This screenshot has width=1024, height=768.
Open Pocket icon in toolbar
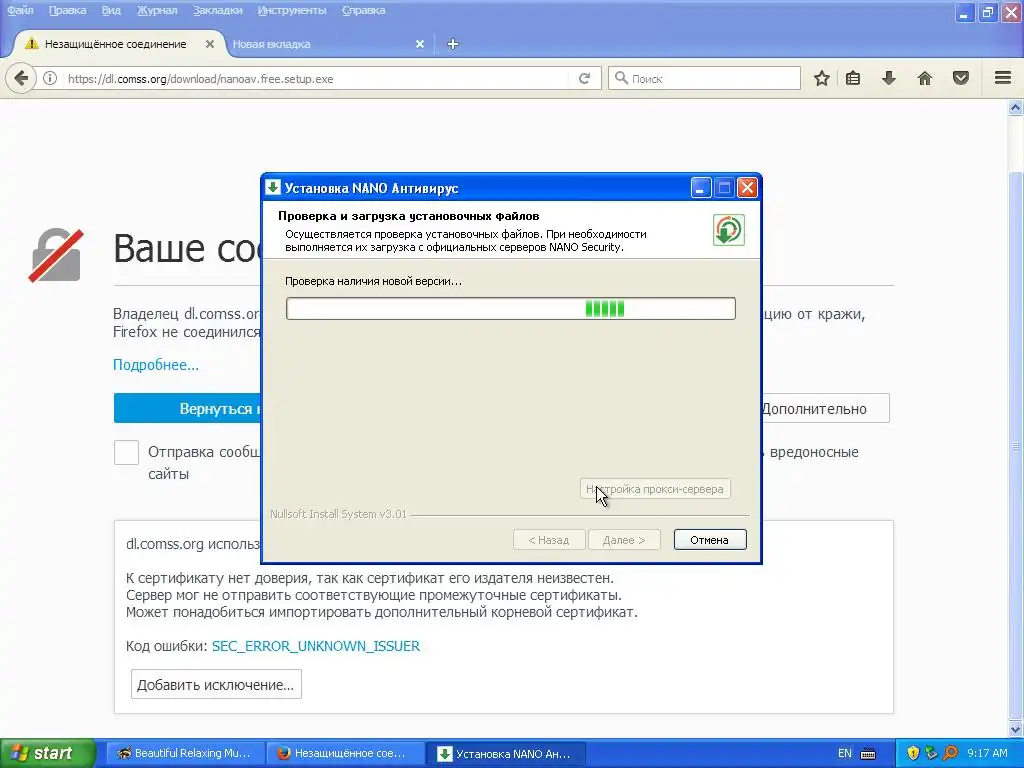(961, 78)
